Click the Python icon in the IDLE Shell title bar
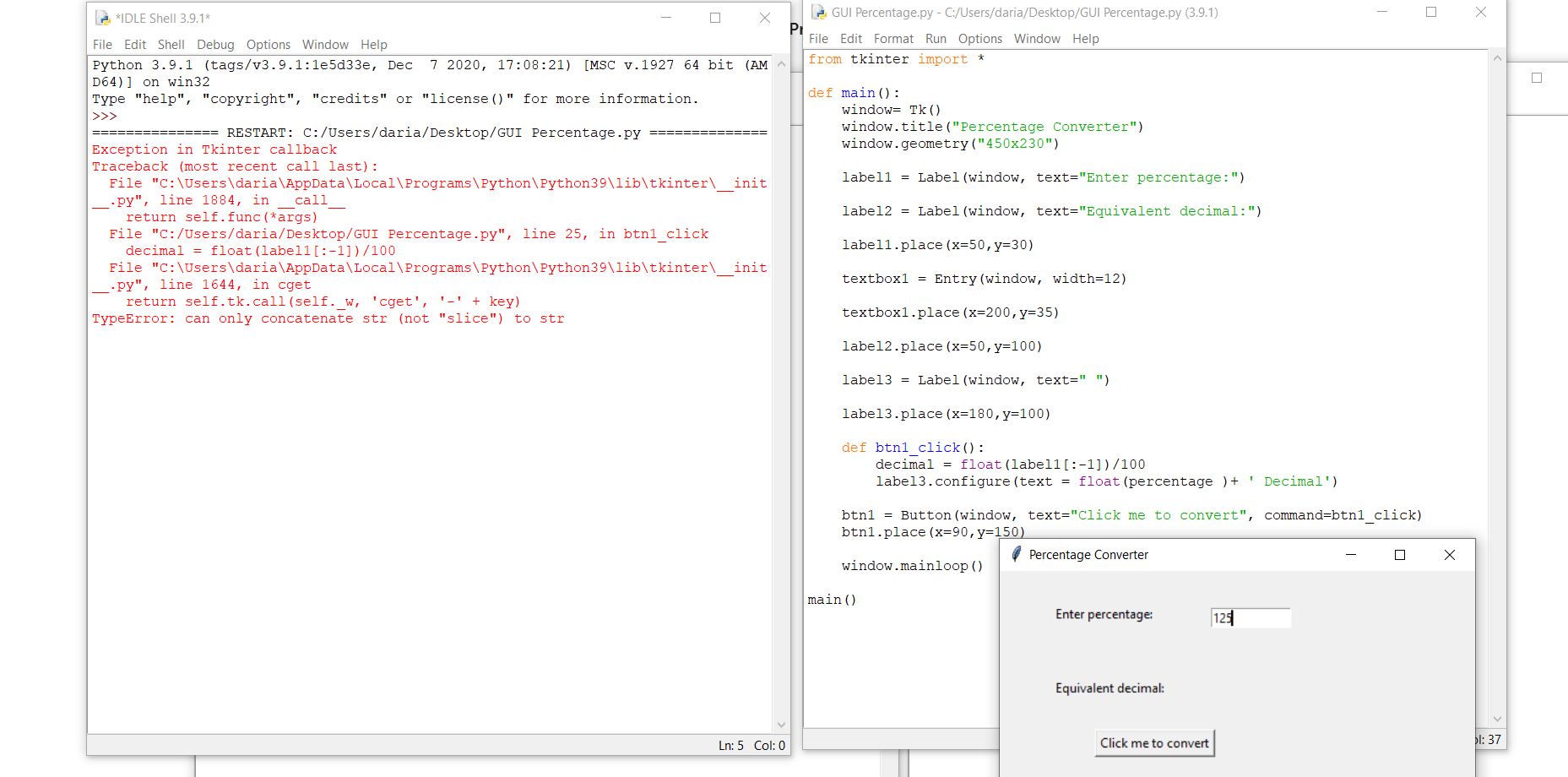1568x777 pixels. click(x=103, y=17)
